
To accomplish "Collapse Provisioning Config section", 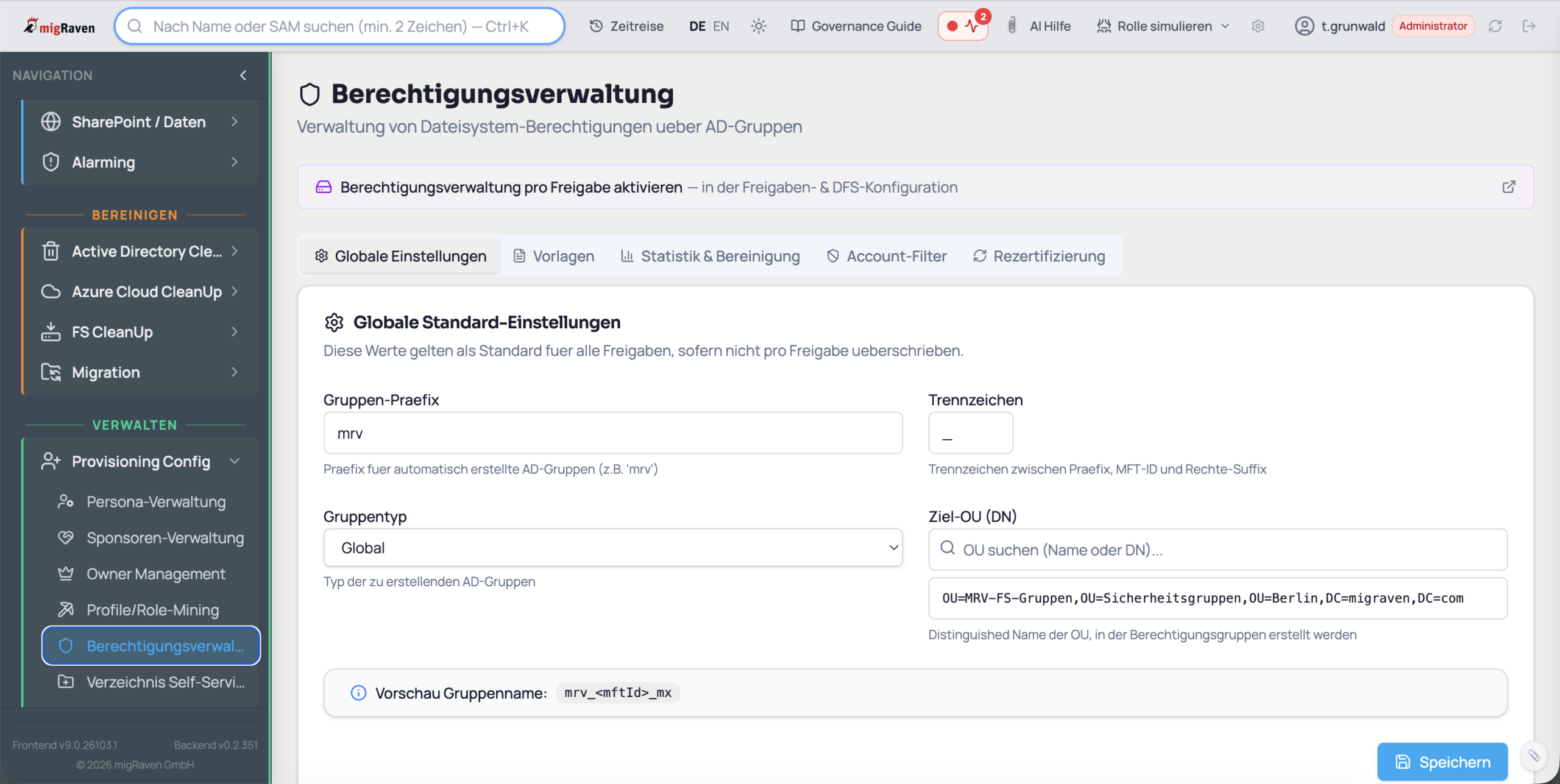I will pos(235,461).
